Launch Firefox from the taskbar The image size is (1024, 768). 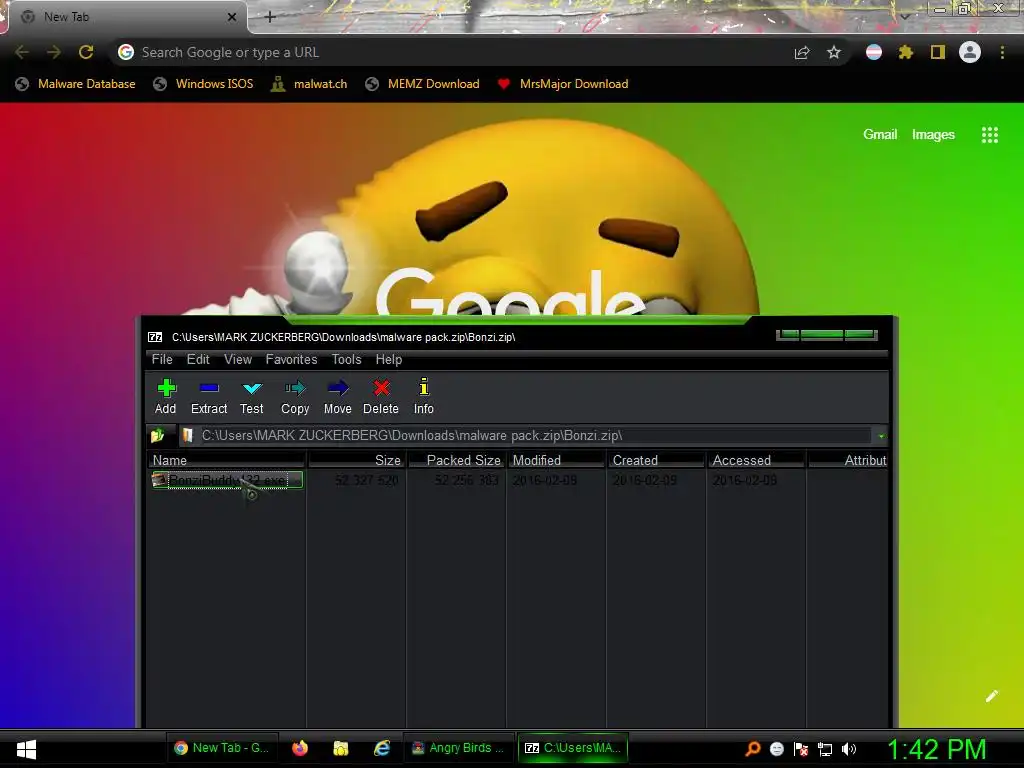pyautogui.click(x=300, y=748)
